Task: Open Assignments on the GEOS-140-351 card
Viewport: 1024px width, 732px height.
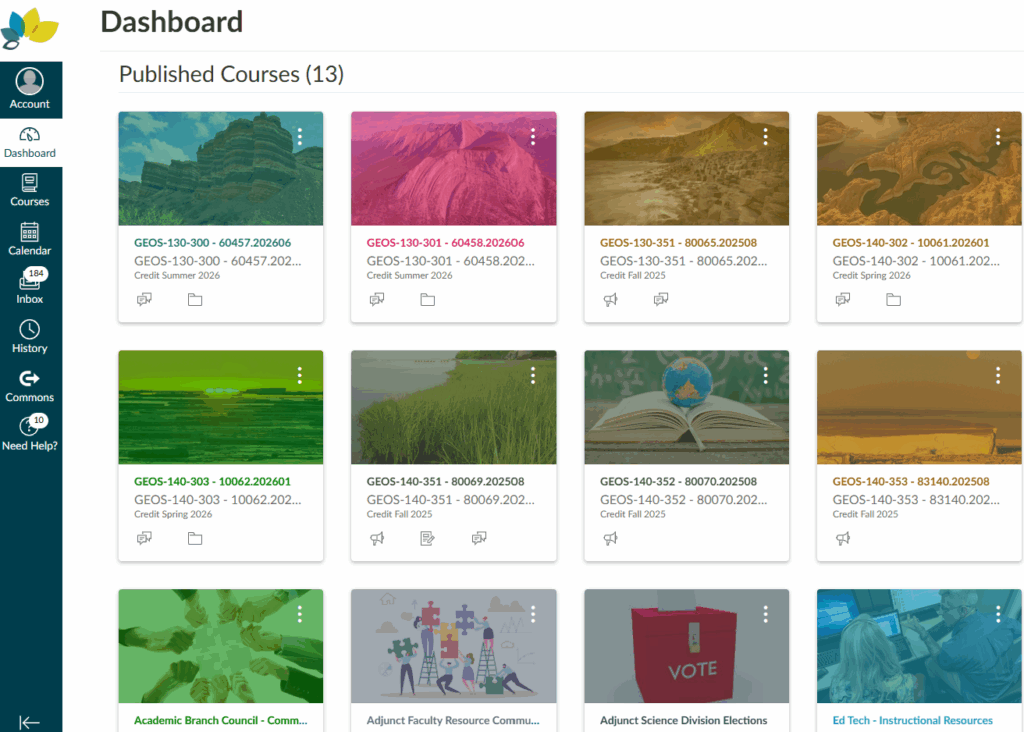Action: (428, 537)
